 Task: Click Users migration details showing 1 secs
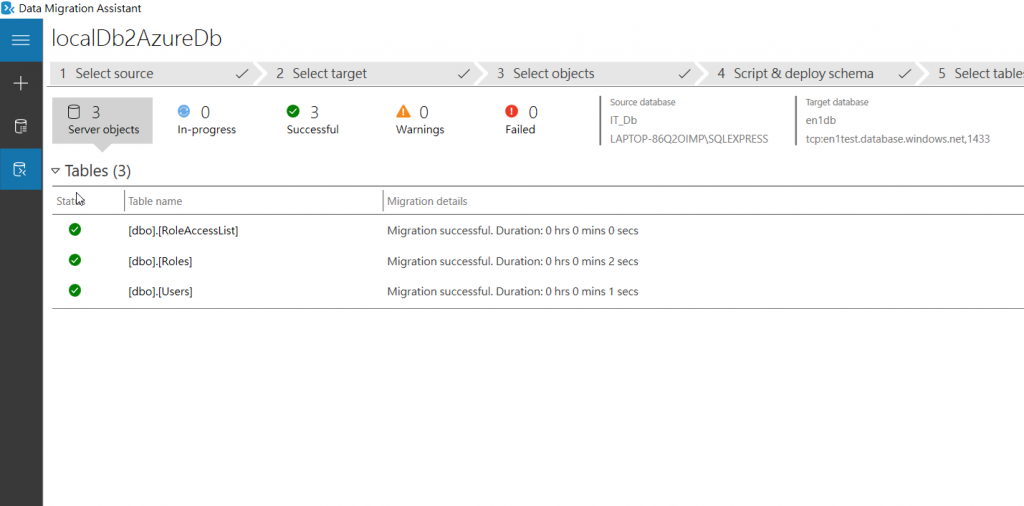(x=513, y=291)
